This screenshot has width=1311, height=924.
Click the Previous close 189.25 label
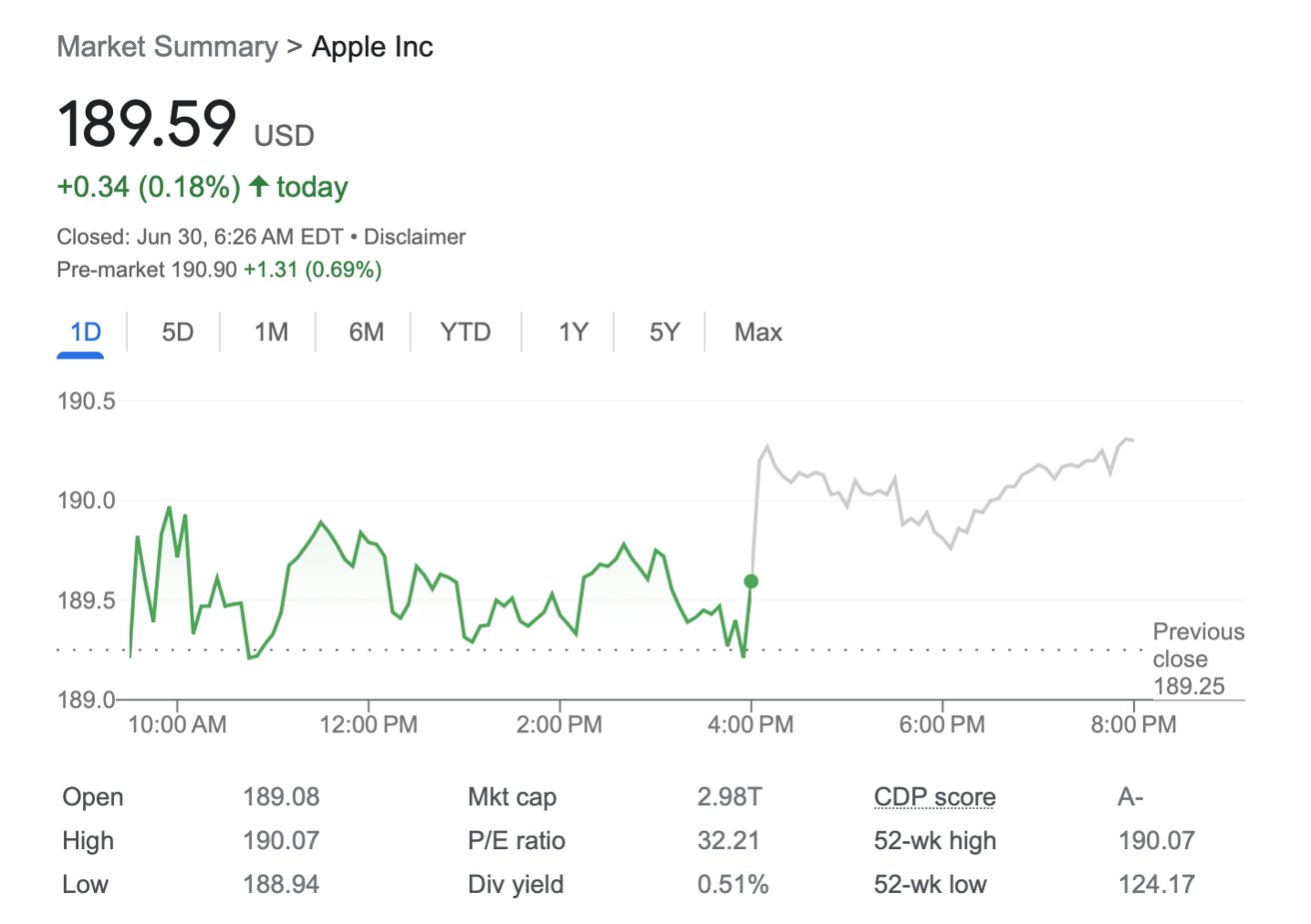tap(1197, 658)
